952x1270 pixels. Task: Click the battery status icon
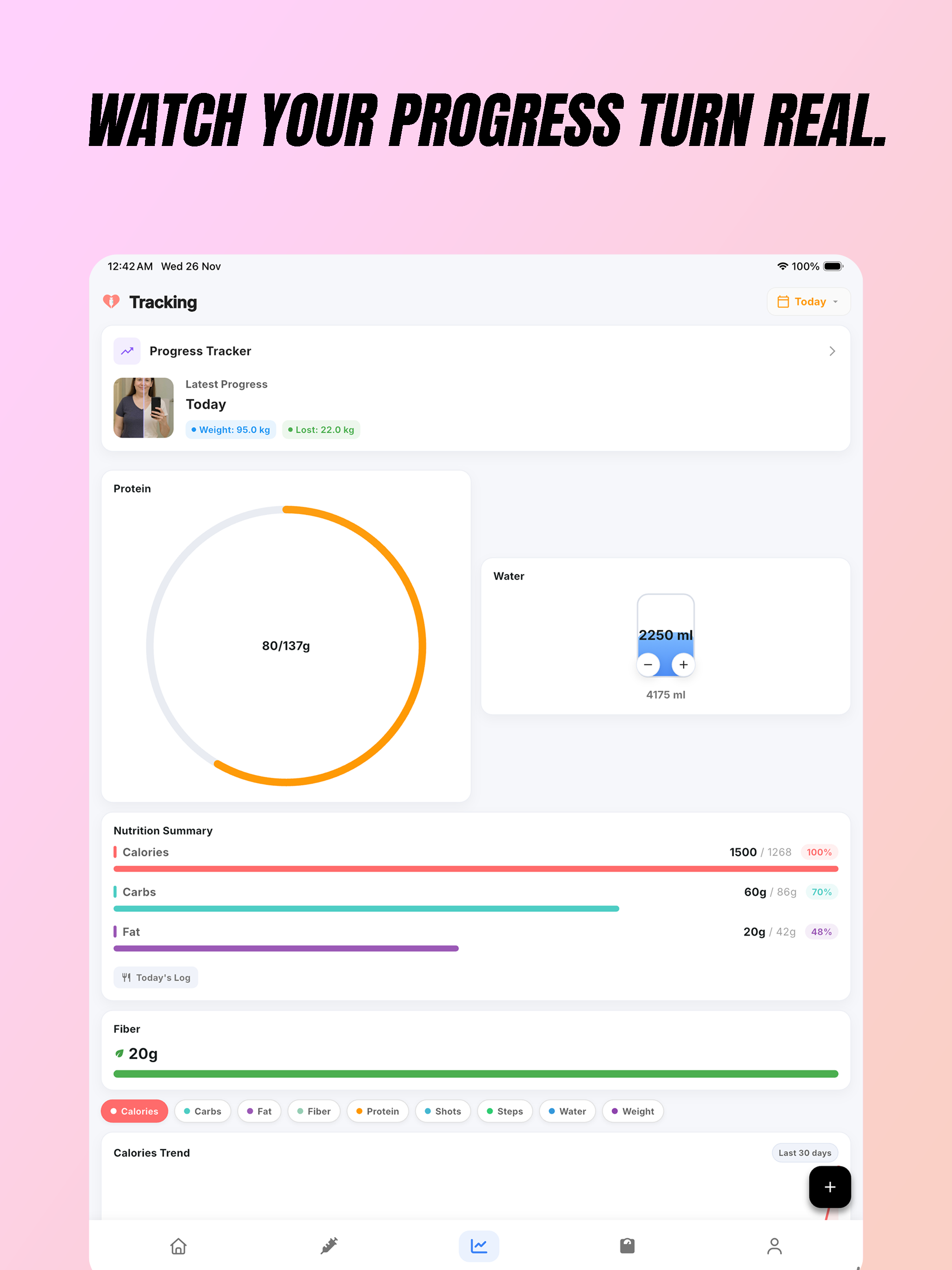pos(833,266)
